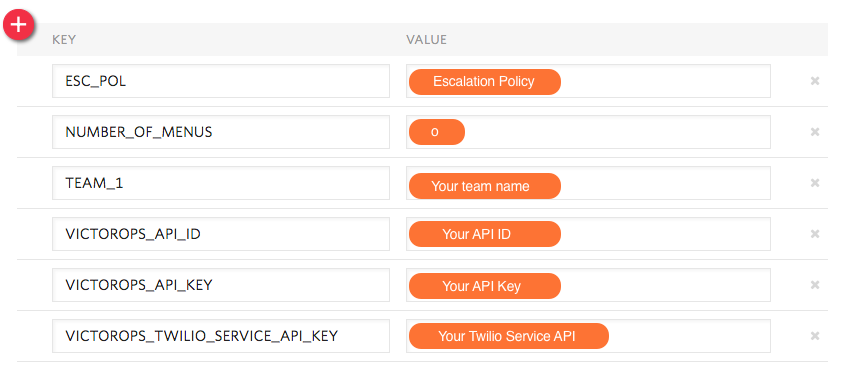Remove the ESC_POL row with its X
Image resolution: width=856 pixels, height=373 pixels.
[x=815, y=81]
